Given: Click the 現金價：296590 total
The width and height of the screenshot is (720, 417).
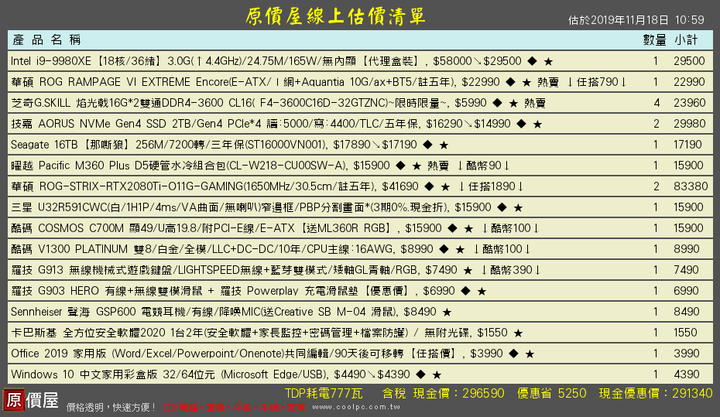Looking at the screenshot, I should click(x=458, y=394).
